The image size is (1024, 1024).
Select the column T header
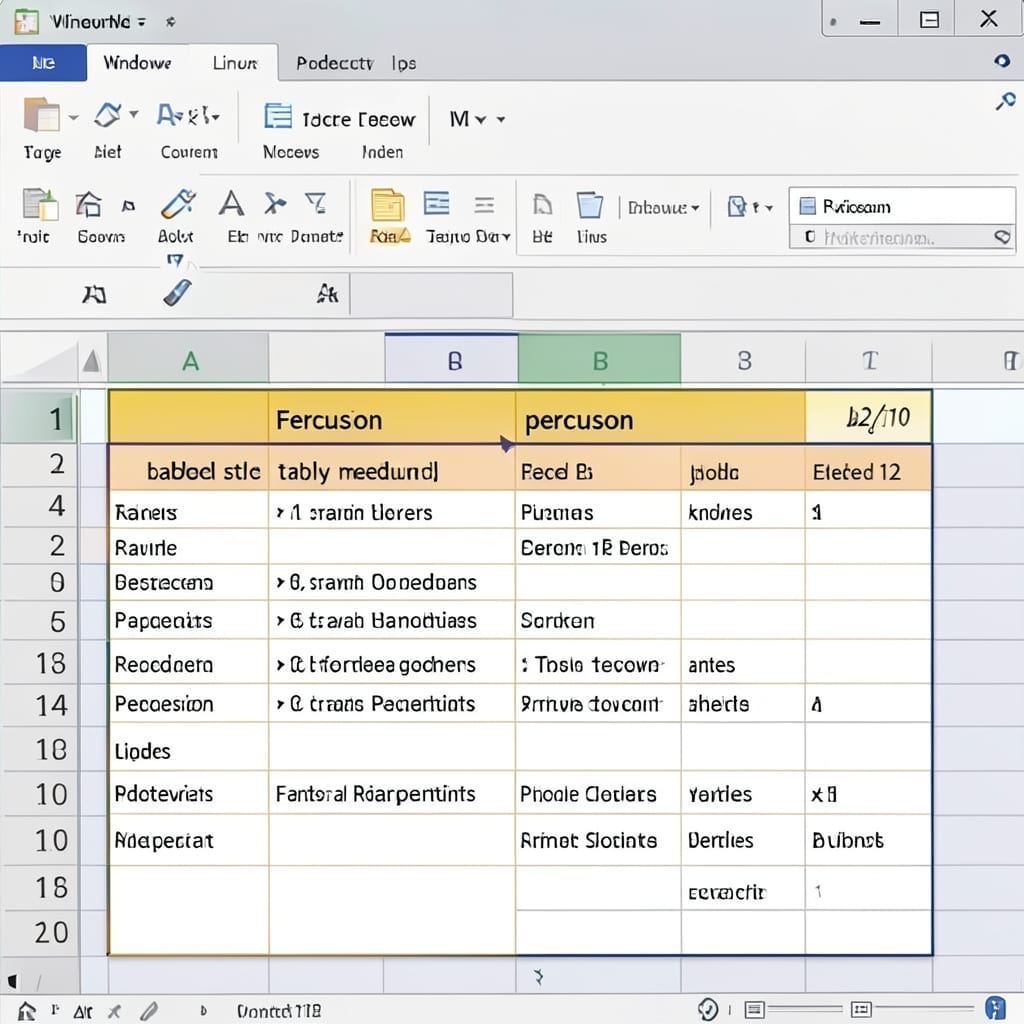coord(869,360)
